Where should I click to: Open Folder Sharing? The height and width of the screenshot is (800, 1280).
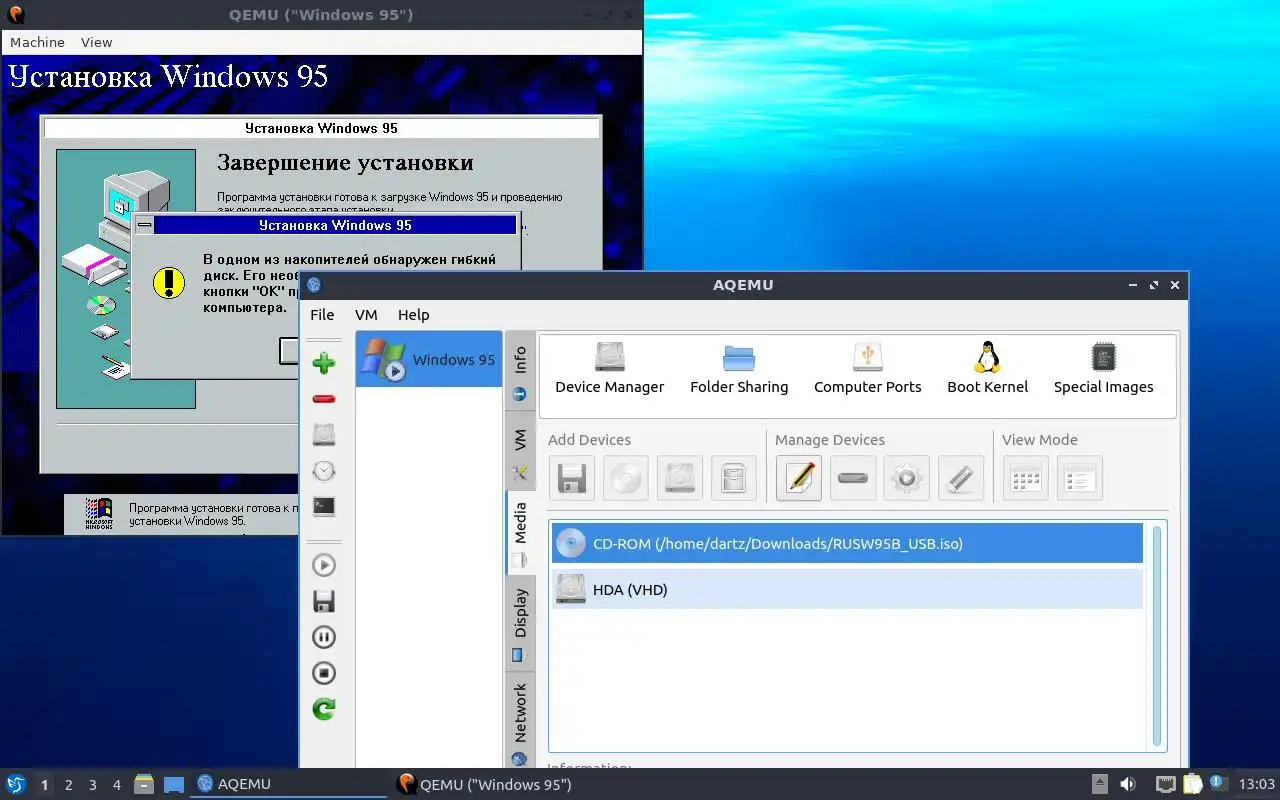click(x=739, y=368)
